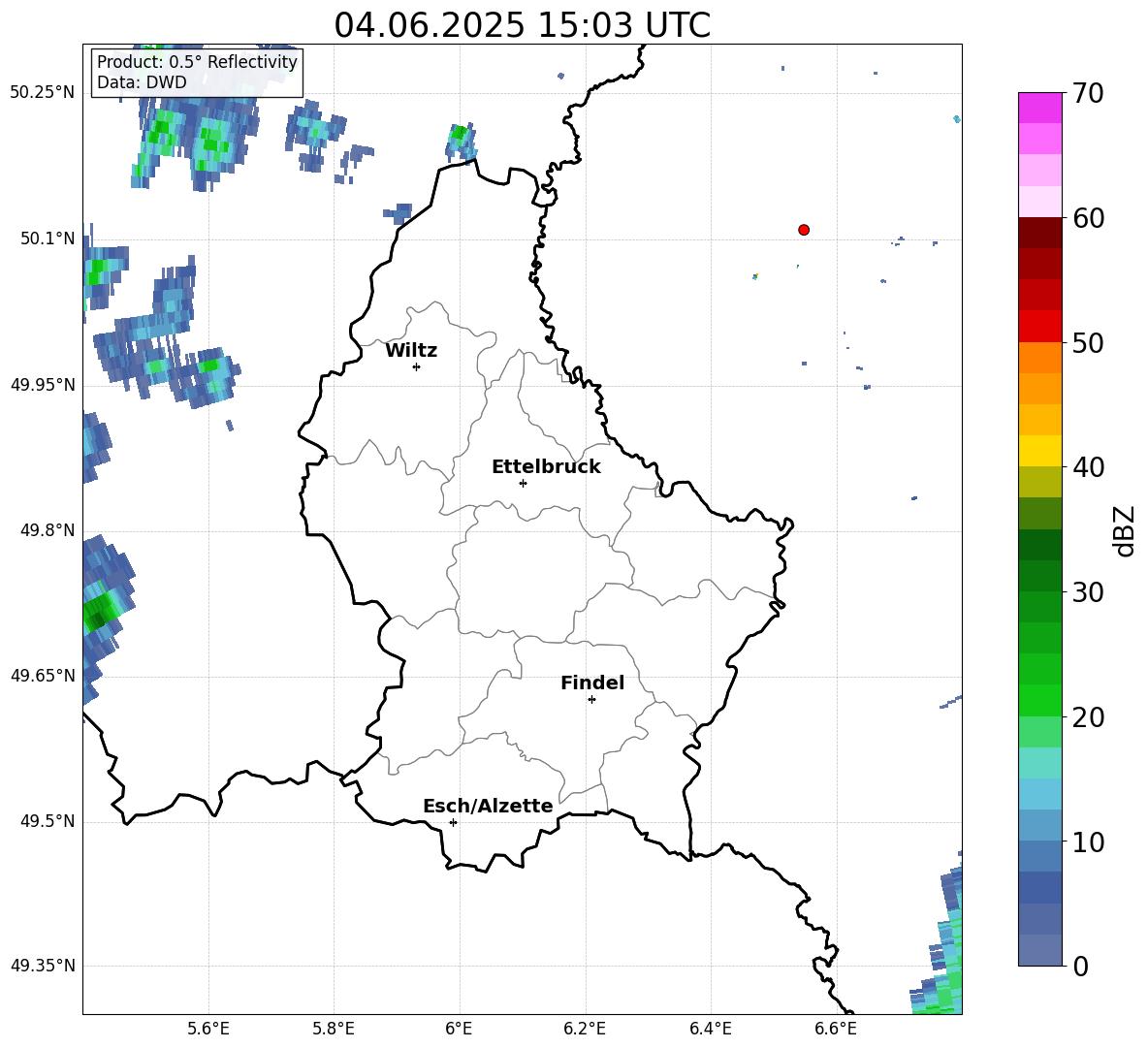This screenshot has height=1048, width=1148.
Task: Click the '49.8°N' latitude label
Action: click(48, 530)
